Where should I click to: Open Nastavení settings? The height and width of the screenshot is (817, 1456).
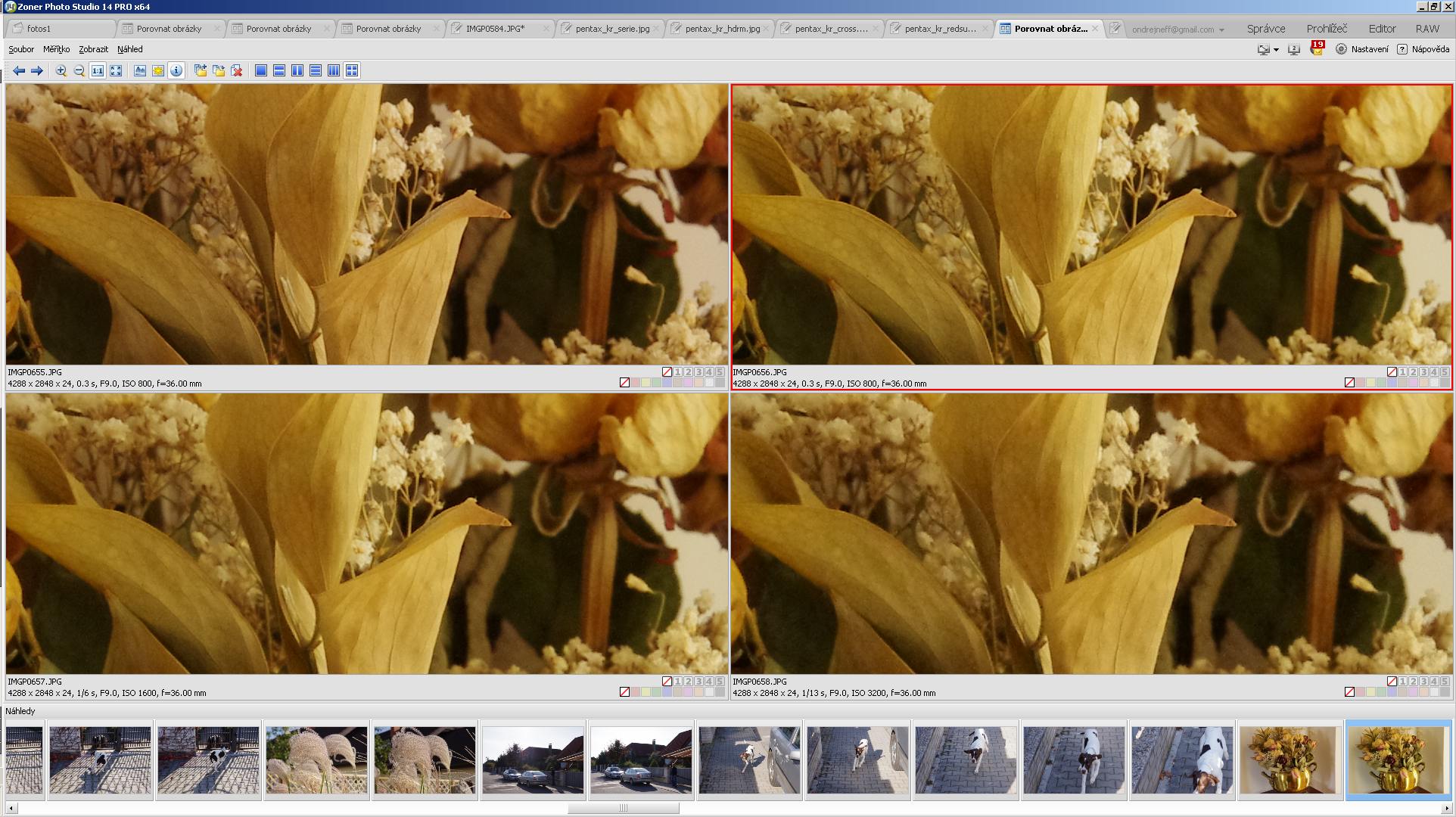coord(1362,49)
